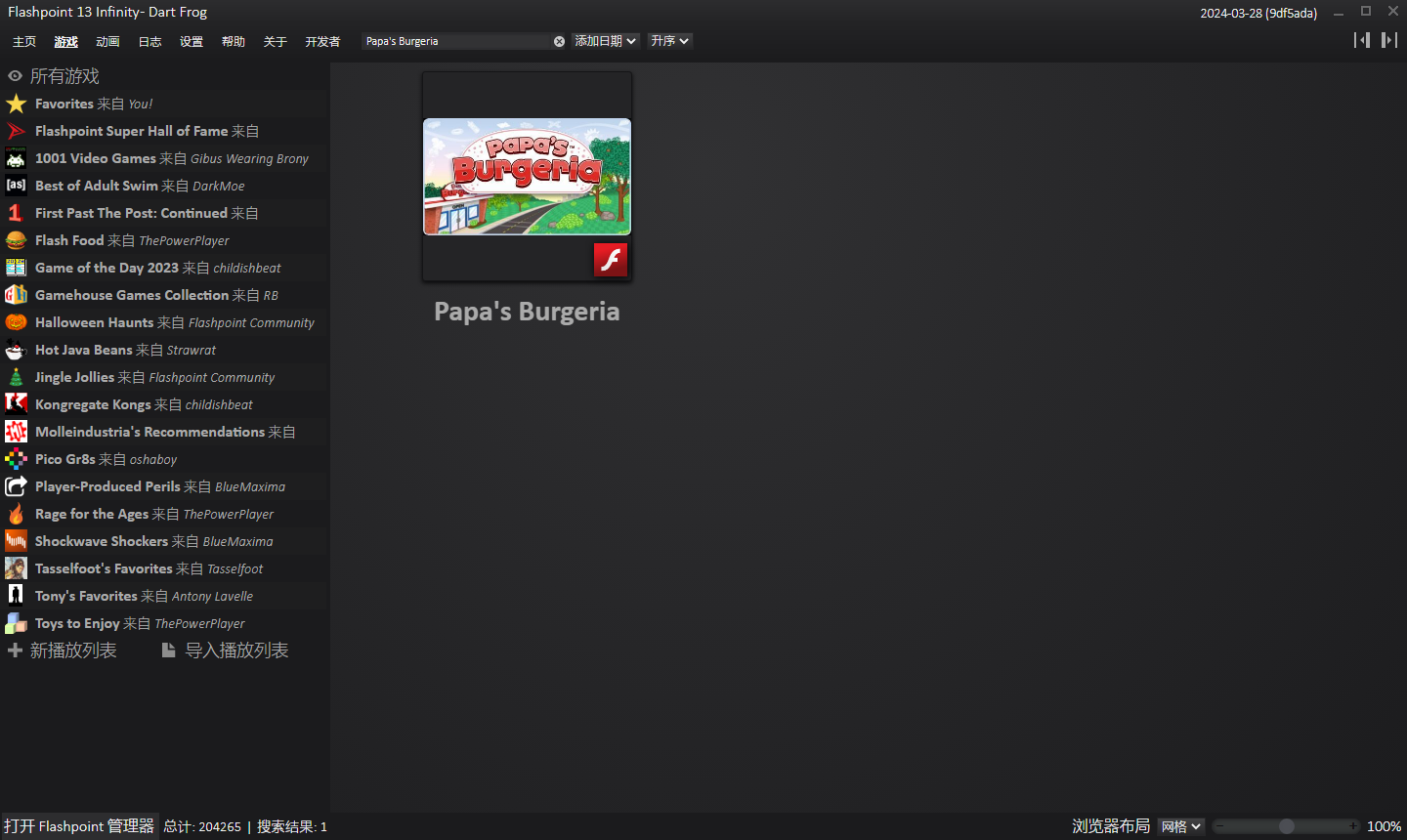
Task: Open Flashpoint Super Hall of Fame playlist icon
Action: click(x=16, y=131)
